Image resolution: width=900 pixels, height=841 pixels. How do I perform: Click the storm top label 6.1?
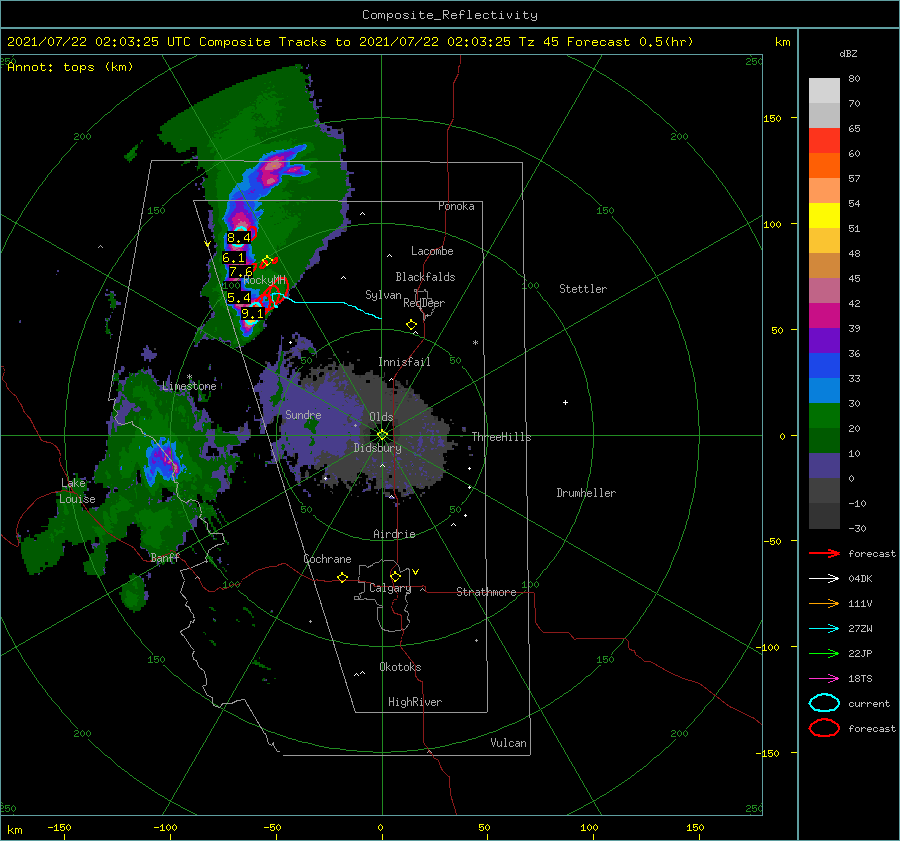pos(234,258)
